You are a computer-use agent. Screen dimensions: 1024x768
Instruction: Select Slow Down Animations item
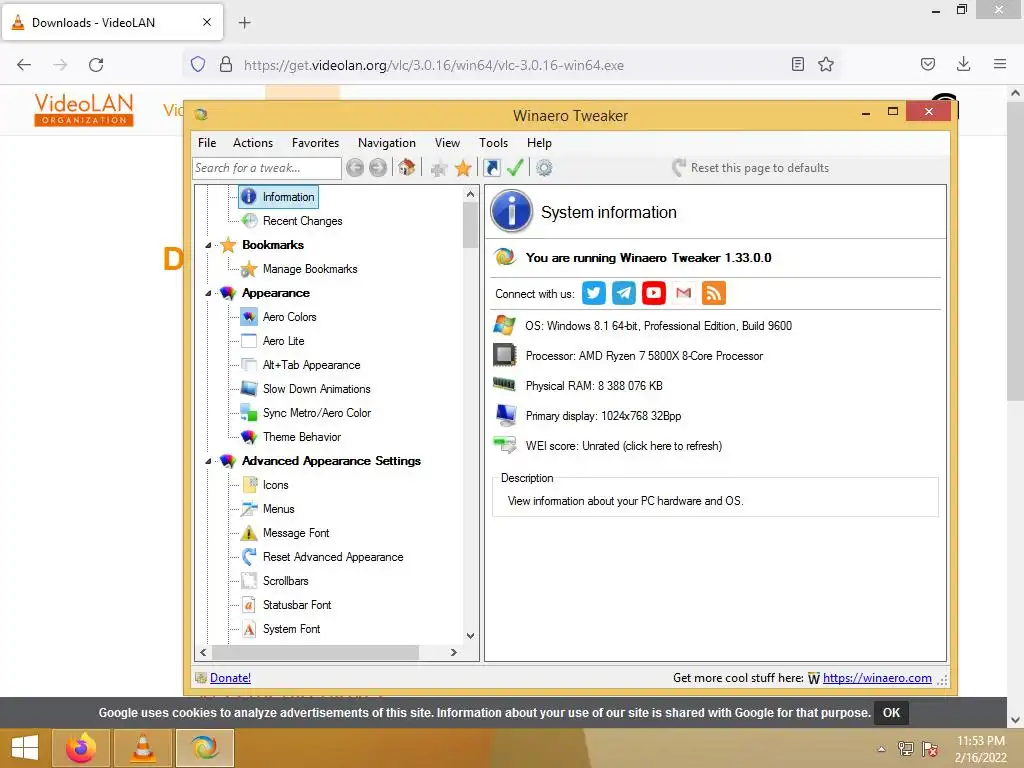point(316,389)
